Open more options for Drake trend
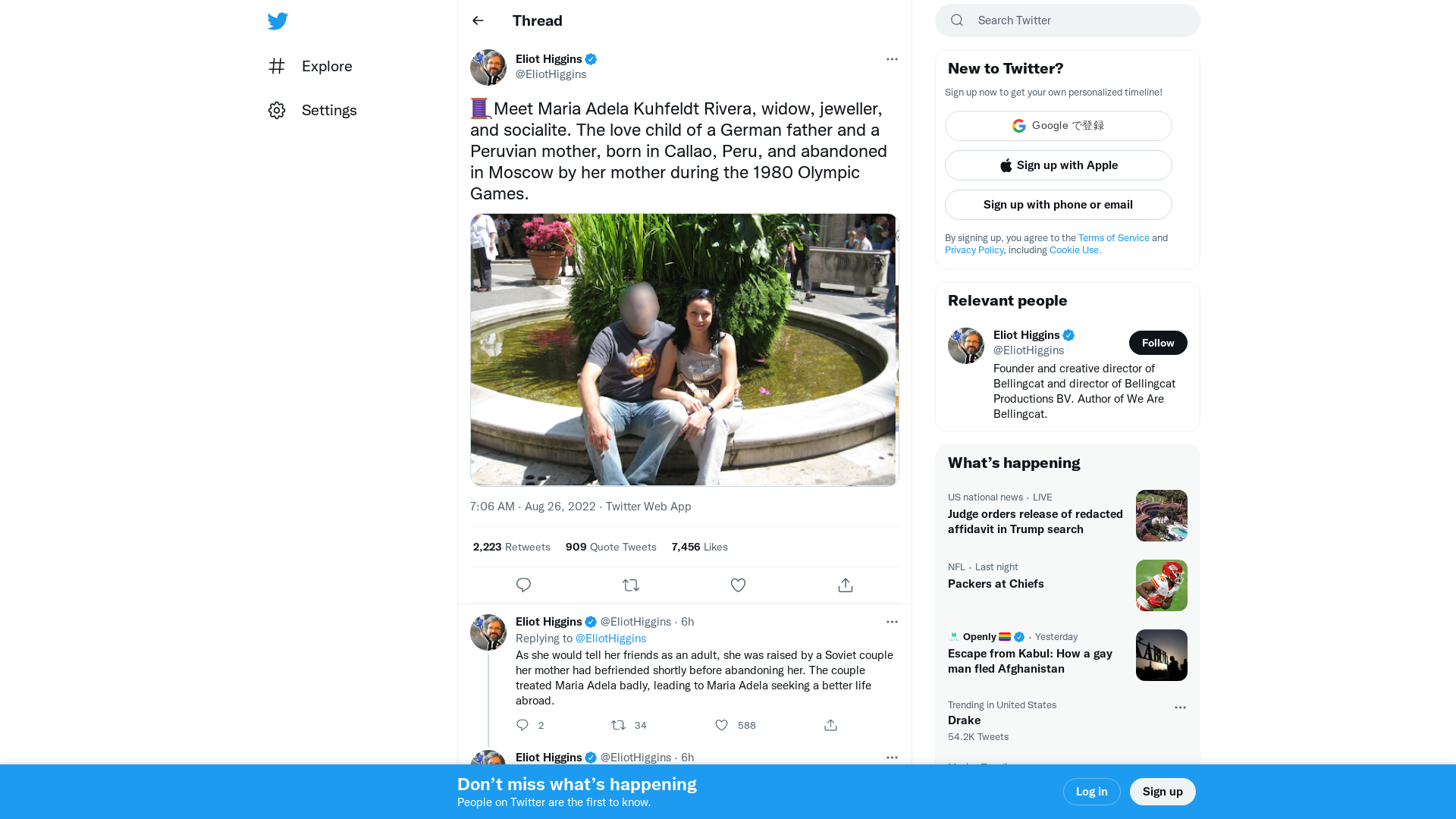Viewport: 1456px width, 819px height. click(1180, 708)
